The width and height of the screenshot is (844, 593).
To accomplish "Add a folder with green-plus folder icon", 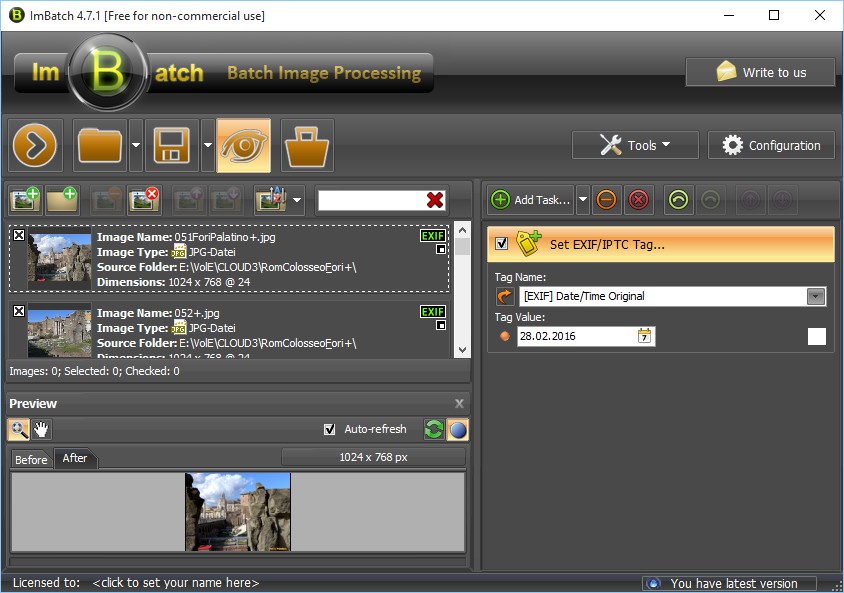I will pos(62,200).
